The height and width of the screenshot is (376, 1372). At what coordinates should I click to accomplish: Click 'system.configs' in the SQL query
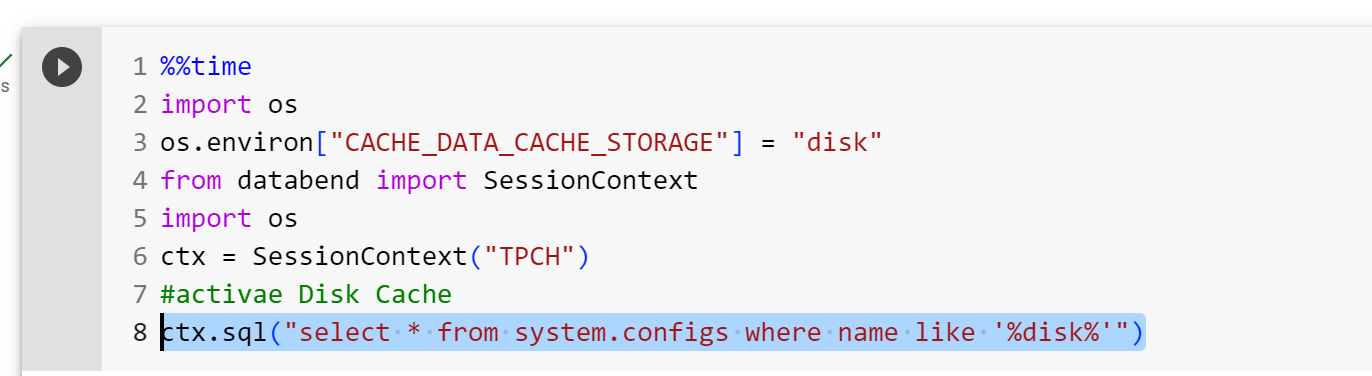tap(629, 332)
